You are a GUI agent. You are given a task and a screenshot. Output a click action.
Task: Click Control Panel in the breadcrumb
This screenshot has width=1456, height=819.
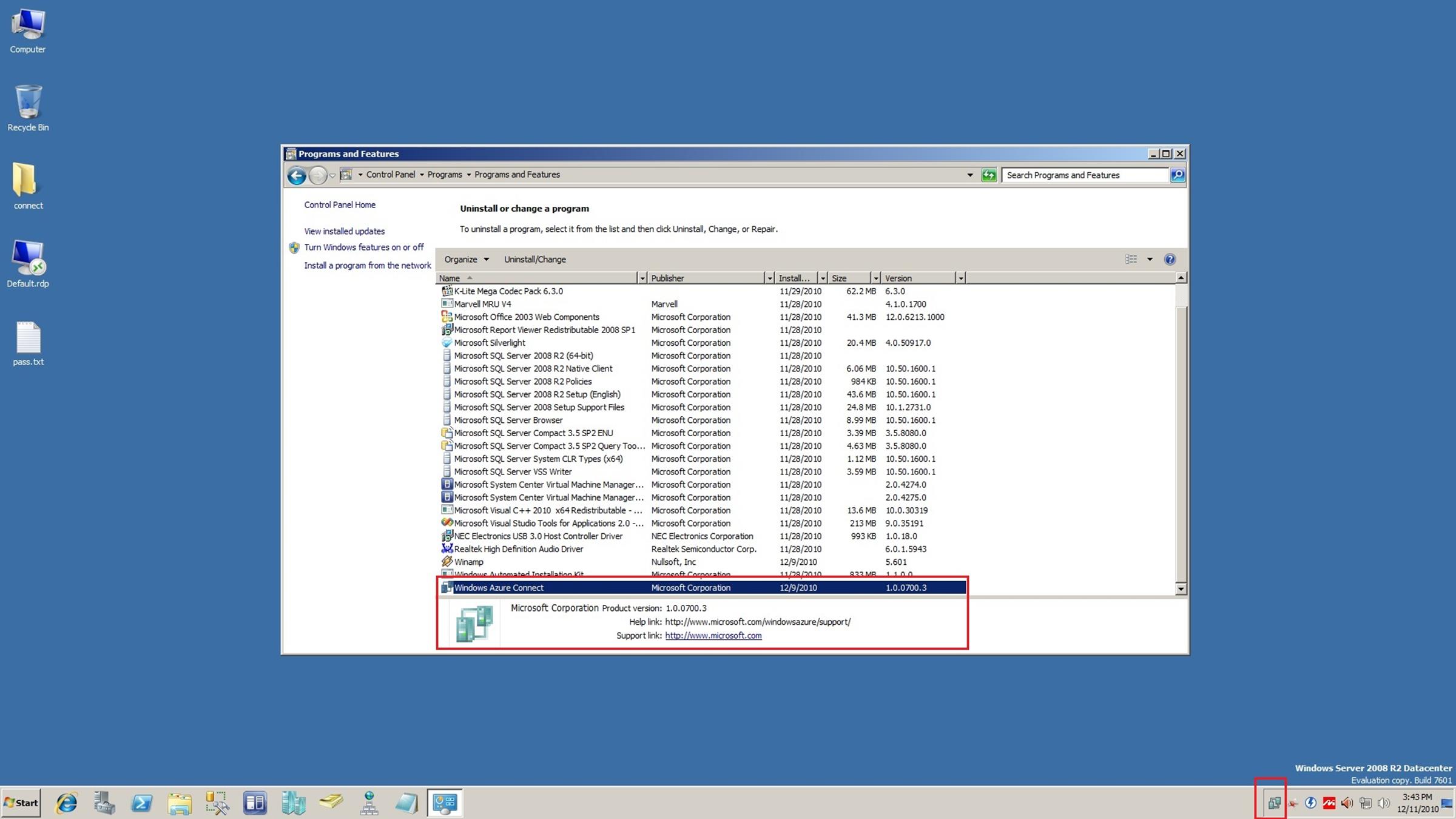pyautogui.click(x=391, y=175)
